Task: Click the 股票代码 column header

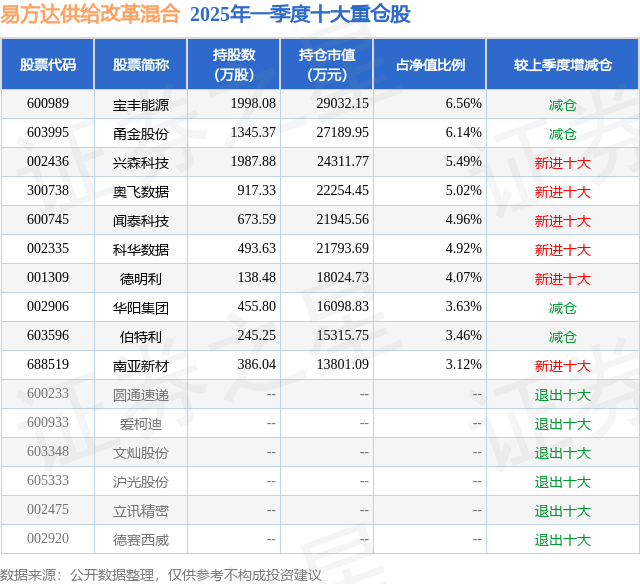Action: (x=48, y=64)
